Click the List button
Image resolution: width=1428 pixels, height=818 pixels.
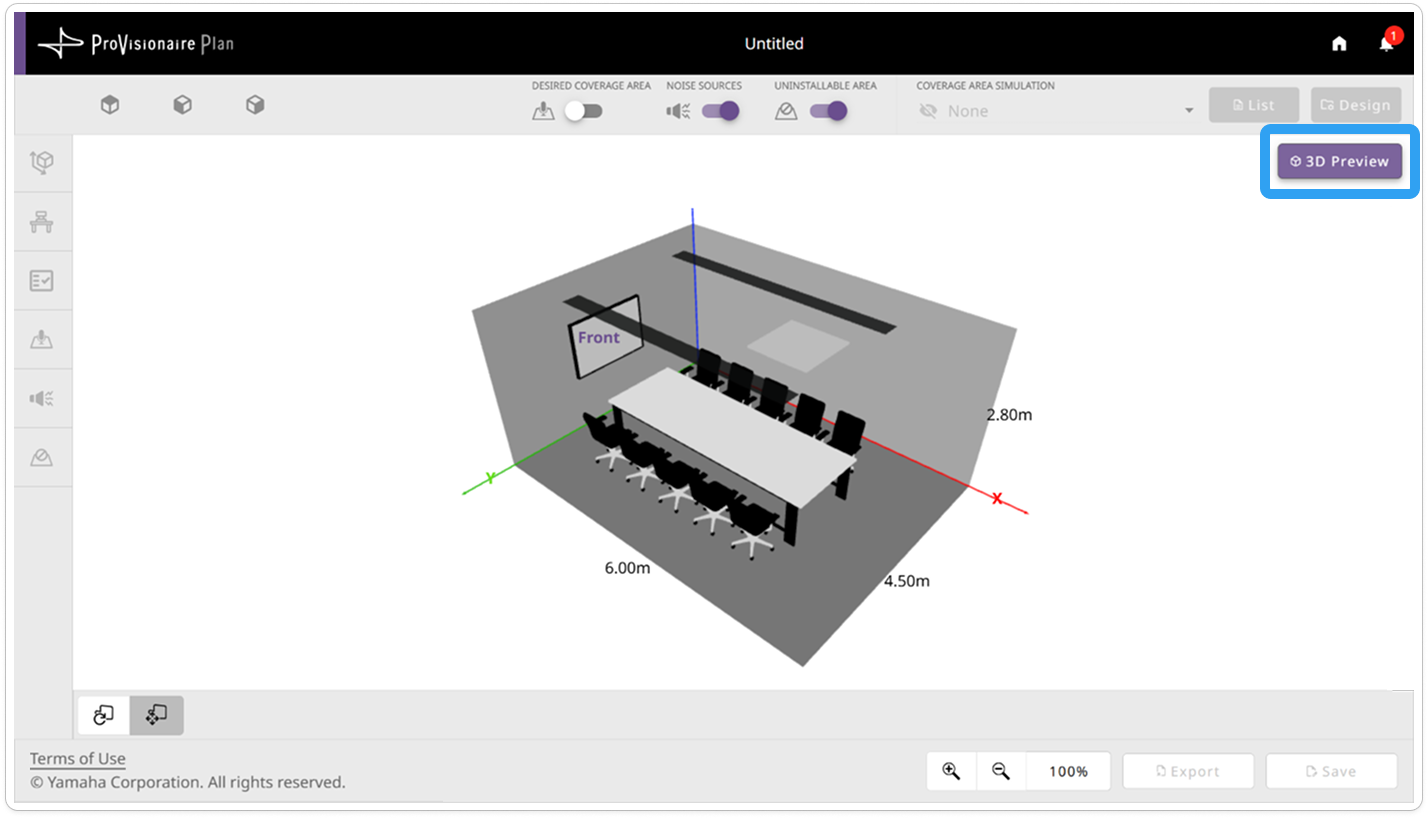[1254, 105]
